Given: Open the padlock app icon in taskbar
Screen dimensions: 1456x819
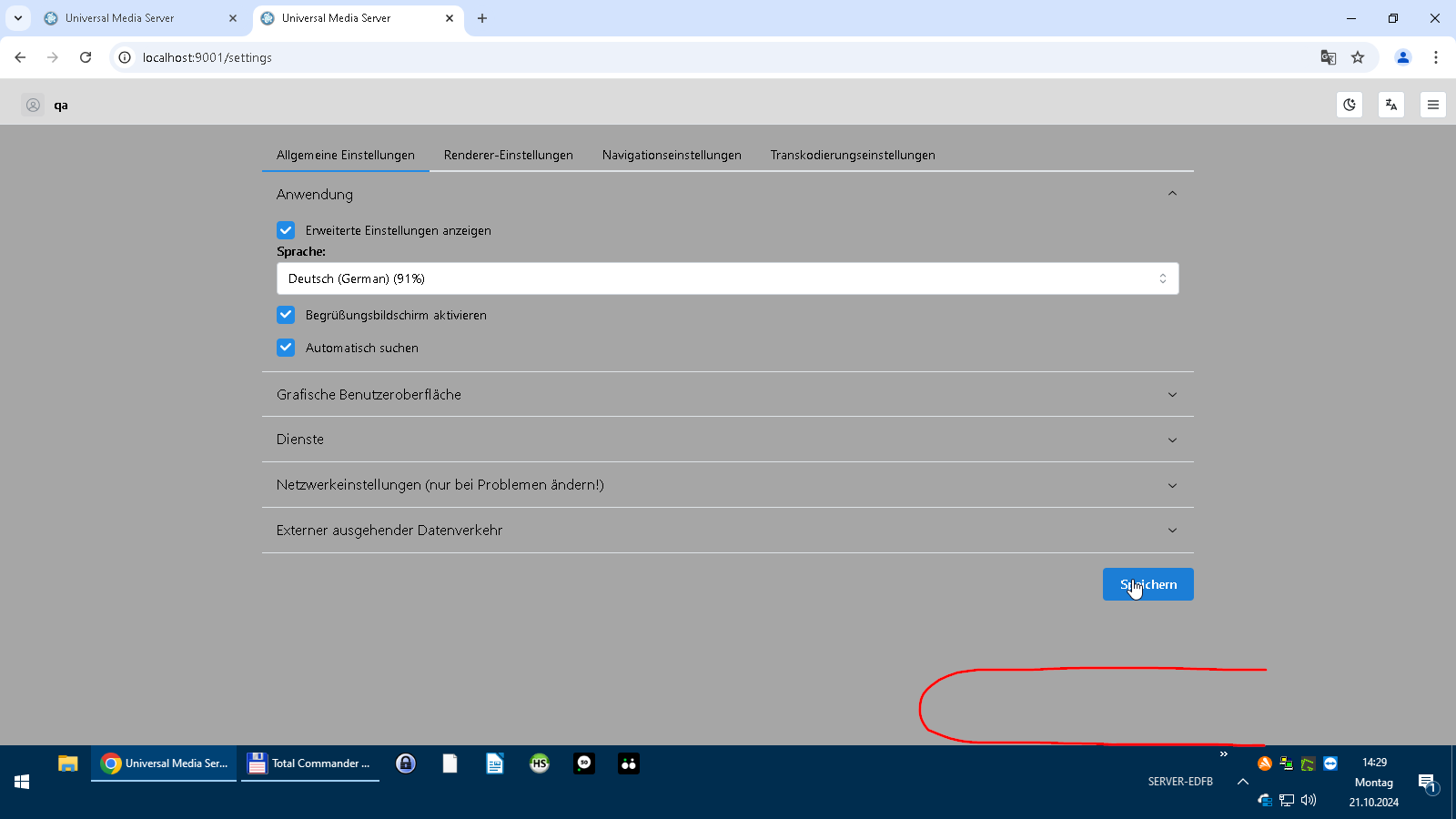Looking at the screenshot, I should pyautogui.click(x=406, y=763).
